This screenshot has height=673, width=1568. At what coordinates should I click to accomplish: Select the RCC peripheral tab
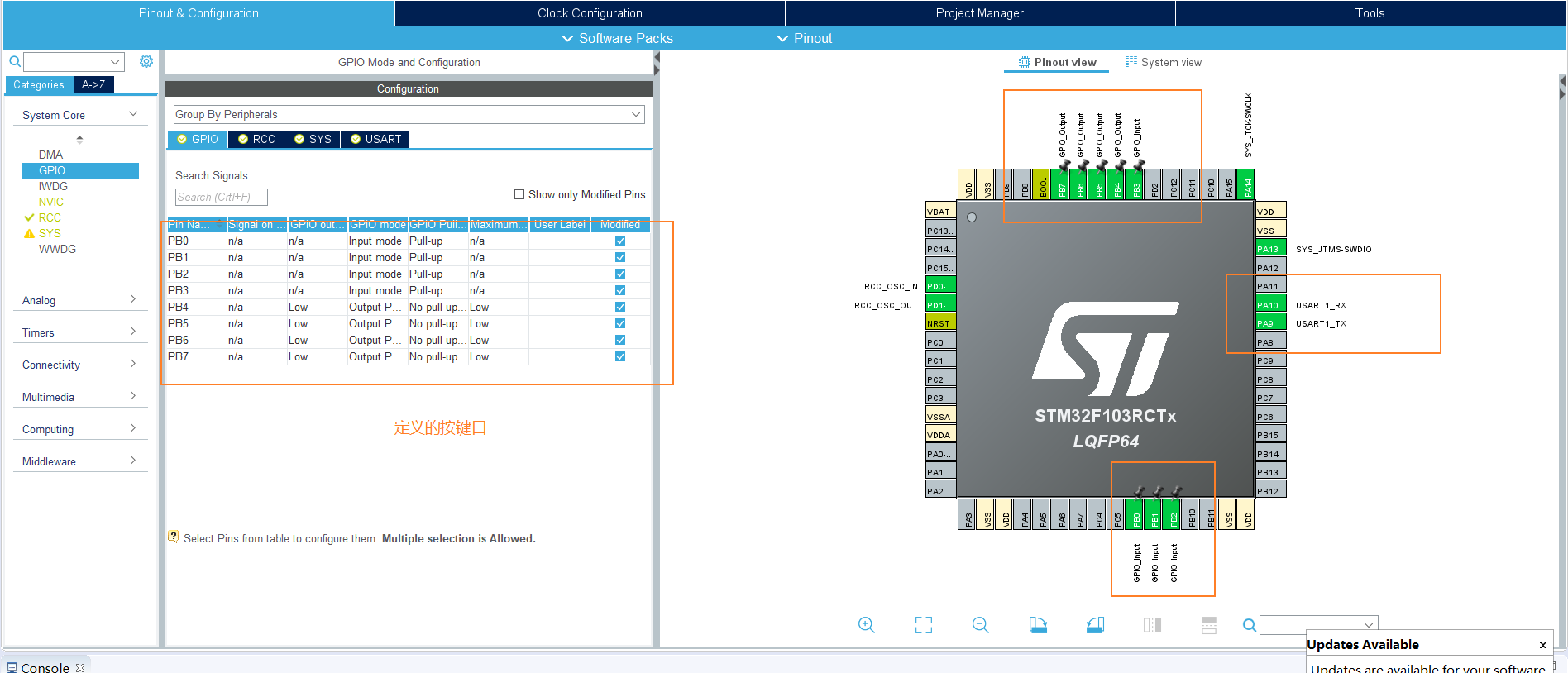point(256,139)
